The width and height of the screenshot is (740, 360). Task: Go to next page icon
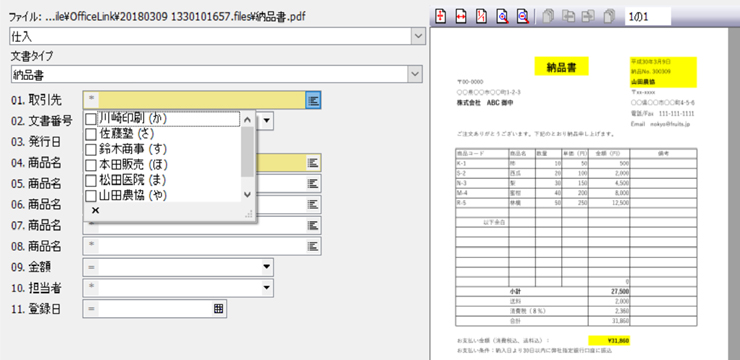(589, 17)
